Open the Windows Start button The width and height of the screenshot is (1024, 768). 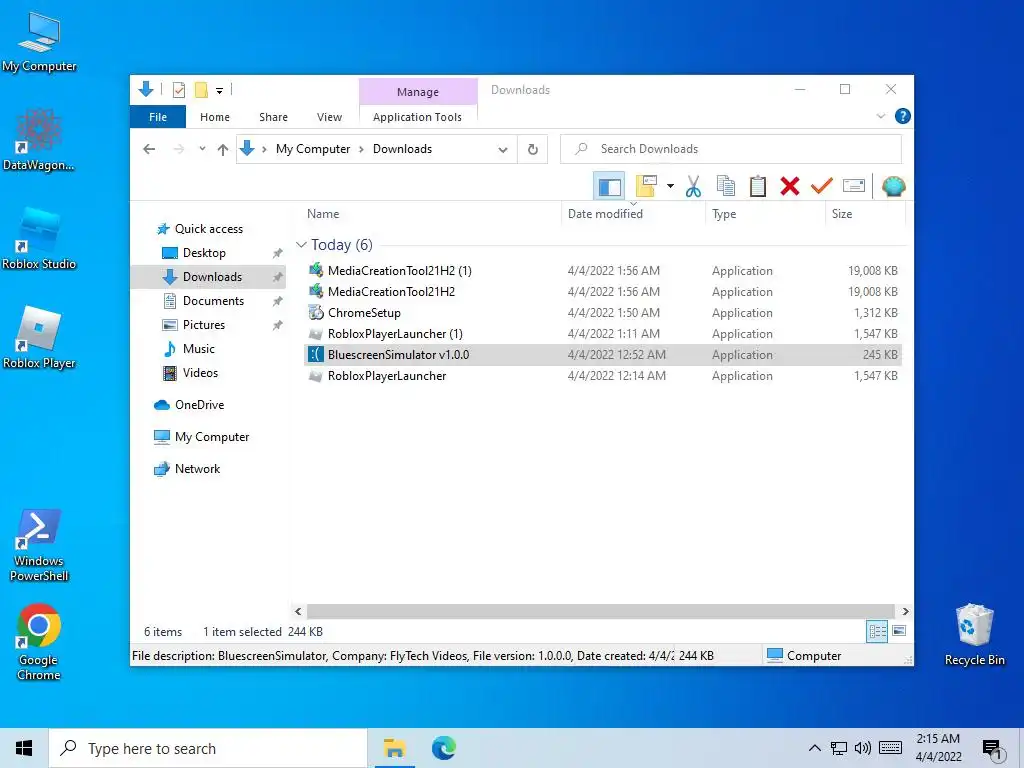[x=24, y=748]
